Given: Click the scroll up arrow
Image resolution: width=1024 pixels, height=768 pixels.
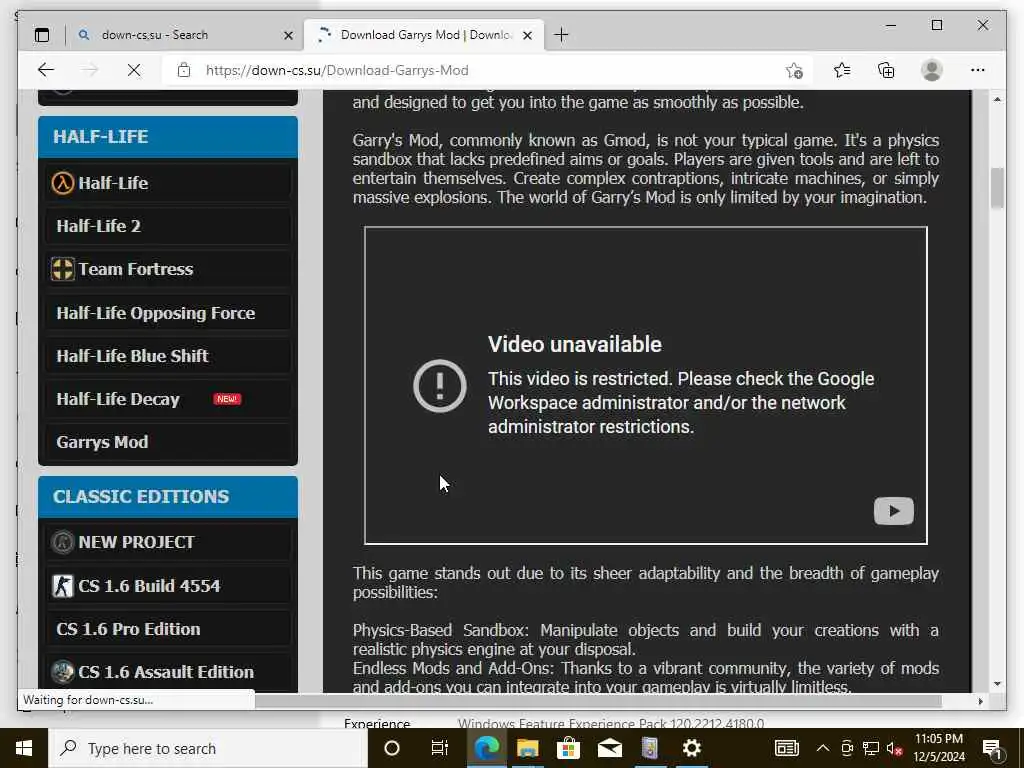Looking at the screenshot, I should 997,99.
